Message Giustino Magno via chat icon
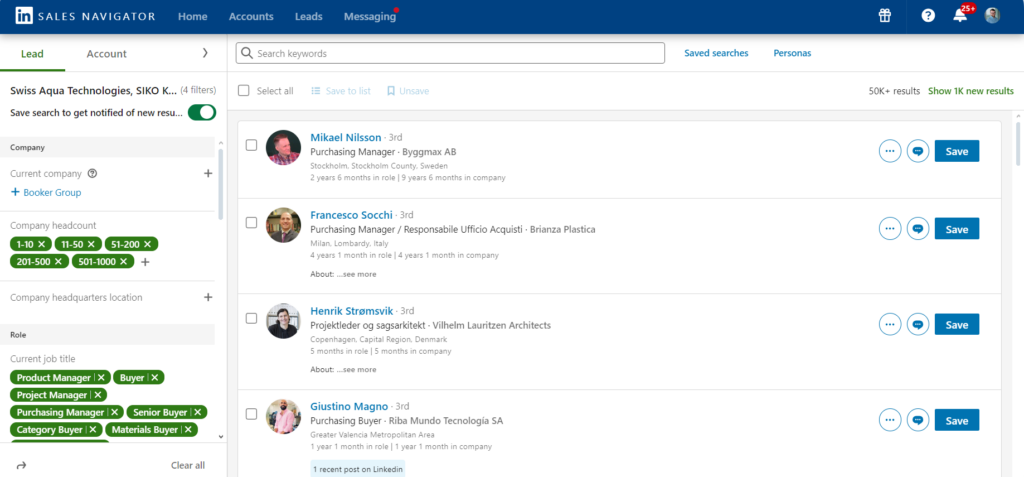Image resolution: width=1024 pixels, height=477 pixels. [918, 420]
